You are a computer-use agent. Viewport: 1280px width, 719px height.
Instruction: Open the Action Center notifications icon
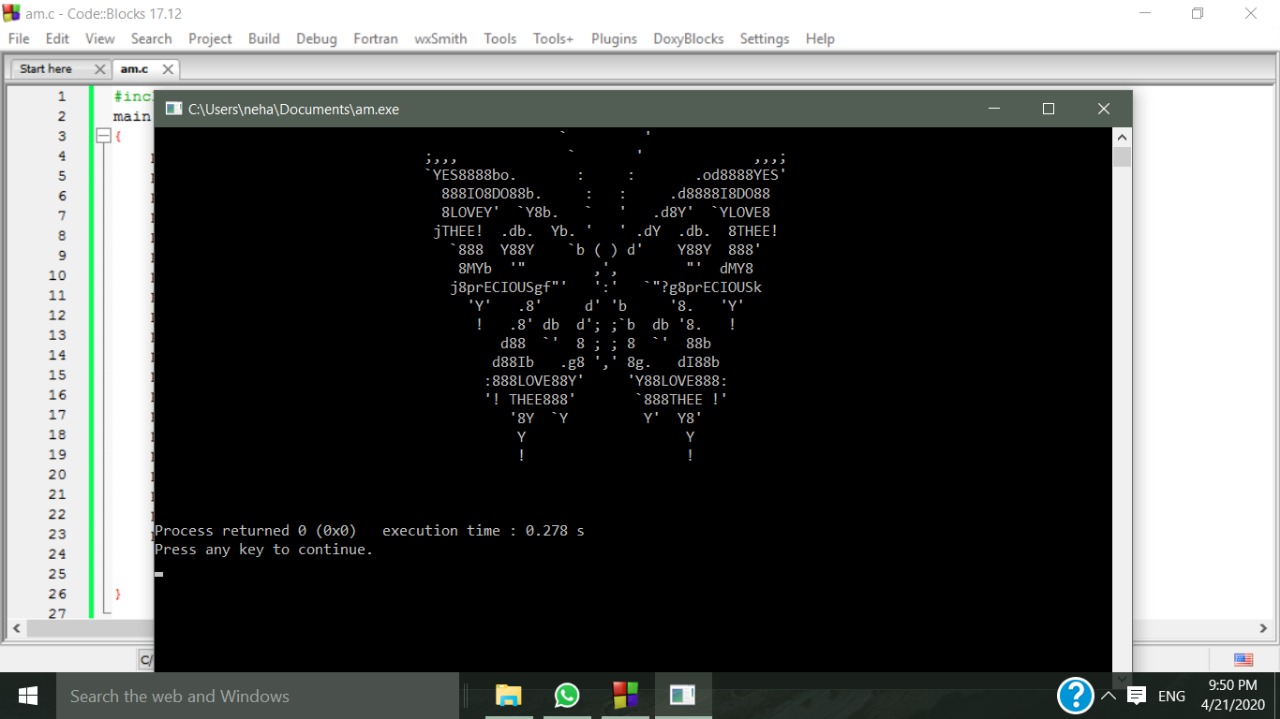coord(1137,696)
